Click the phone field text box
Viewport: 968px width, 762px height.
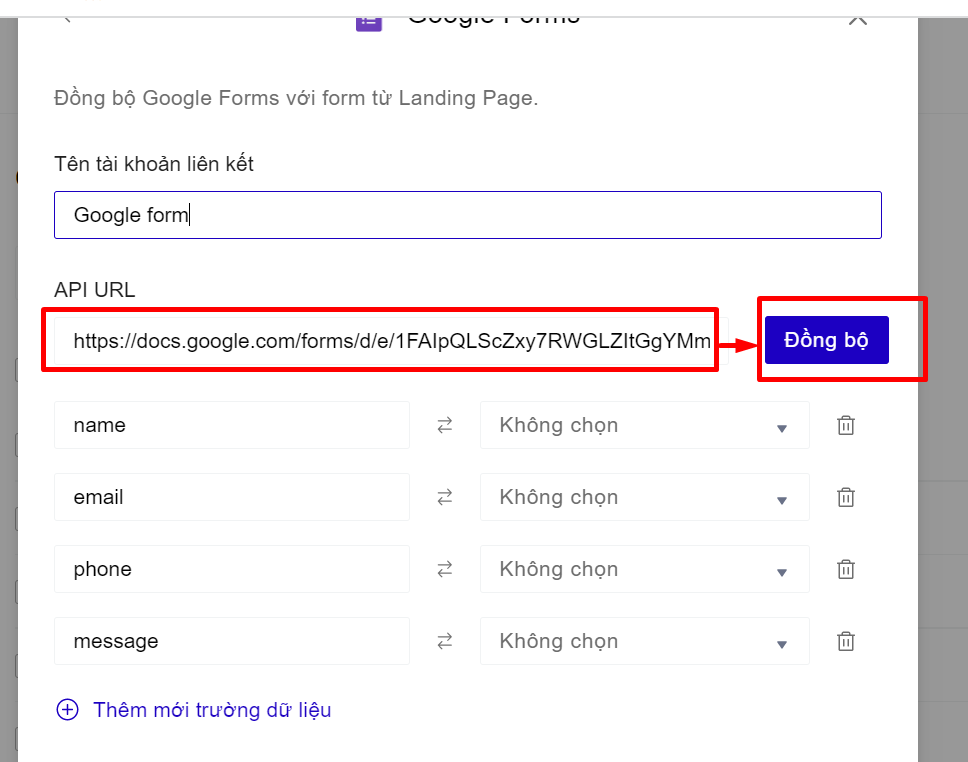231,569
